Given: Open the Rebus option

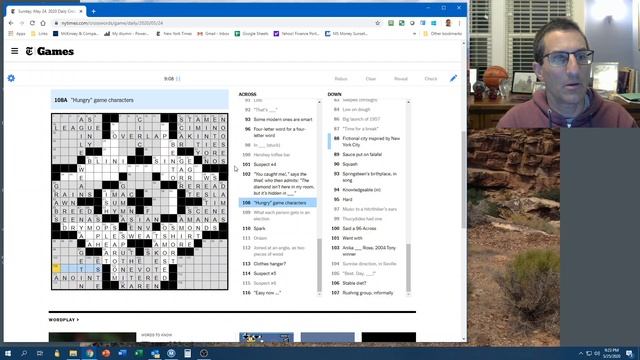Looking at the screenshot, I should pos(341,79).
